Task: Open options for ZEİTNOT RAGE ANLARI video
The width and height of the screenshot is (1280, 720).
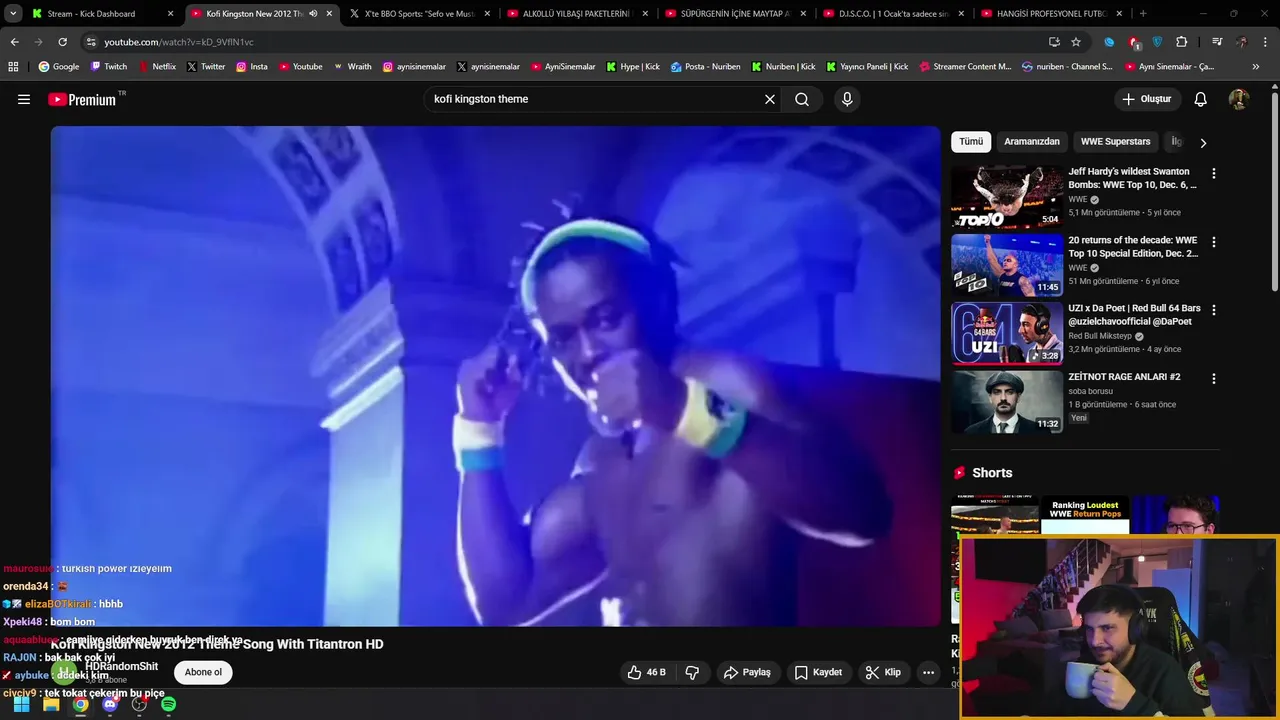Action: (1214, 379)
